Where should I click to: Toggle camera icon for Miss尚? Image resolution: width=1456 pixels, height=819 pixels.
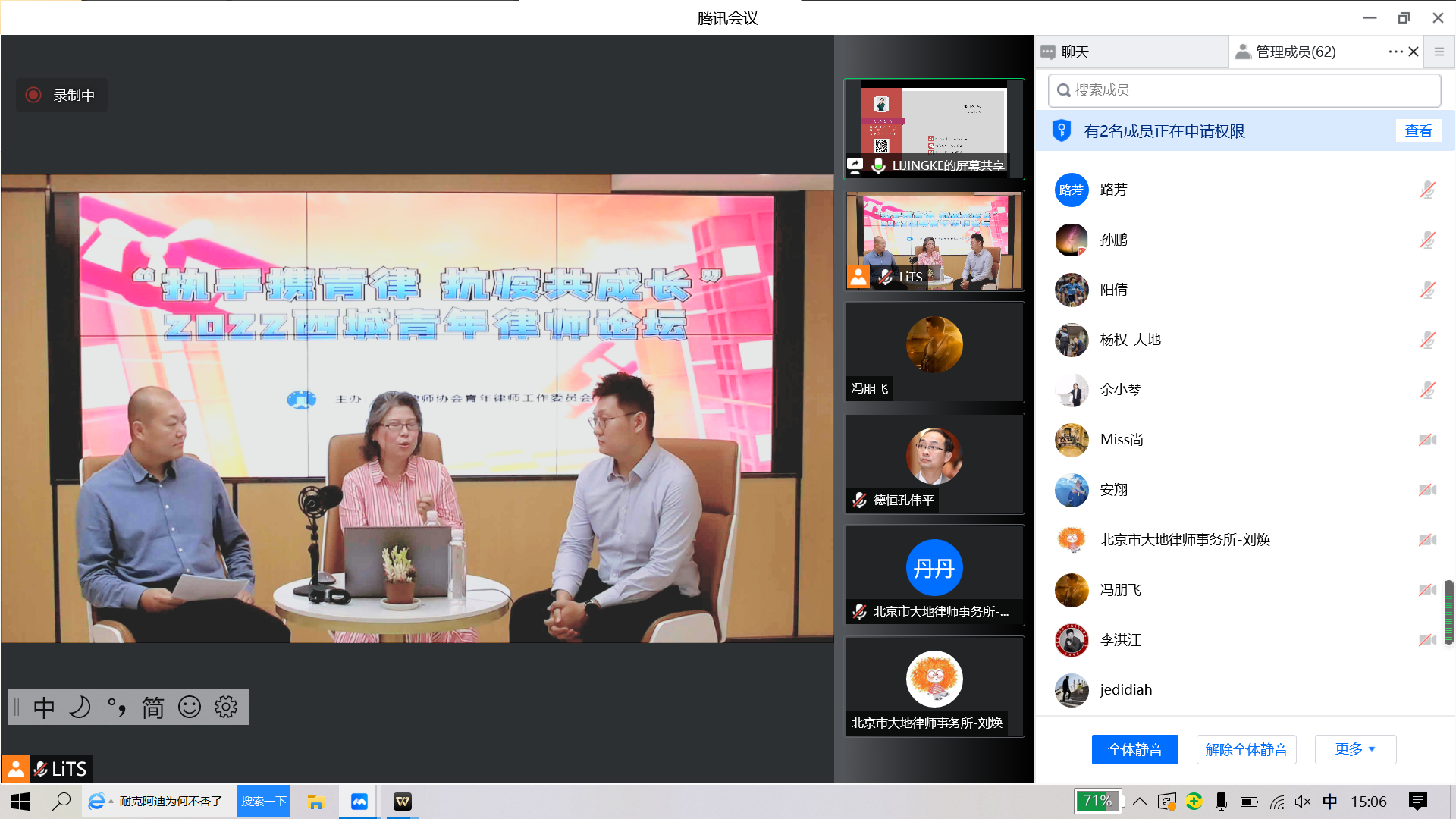tap(1427, 440)
